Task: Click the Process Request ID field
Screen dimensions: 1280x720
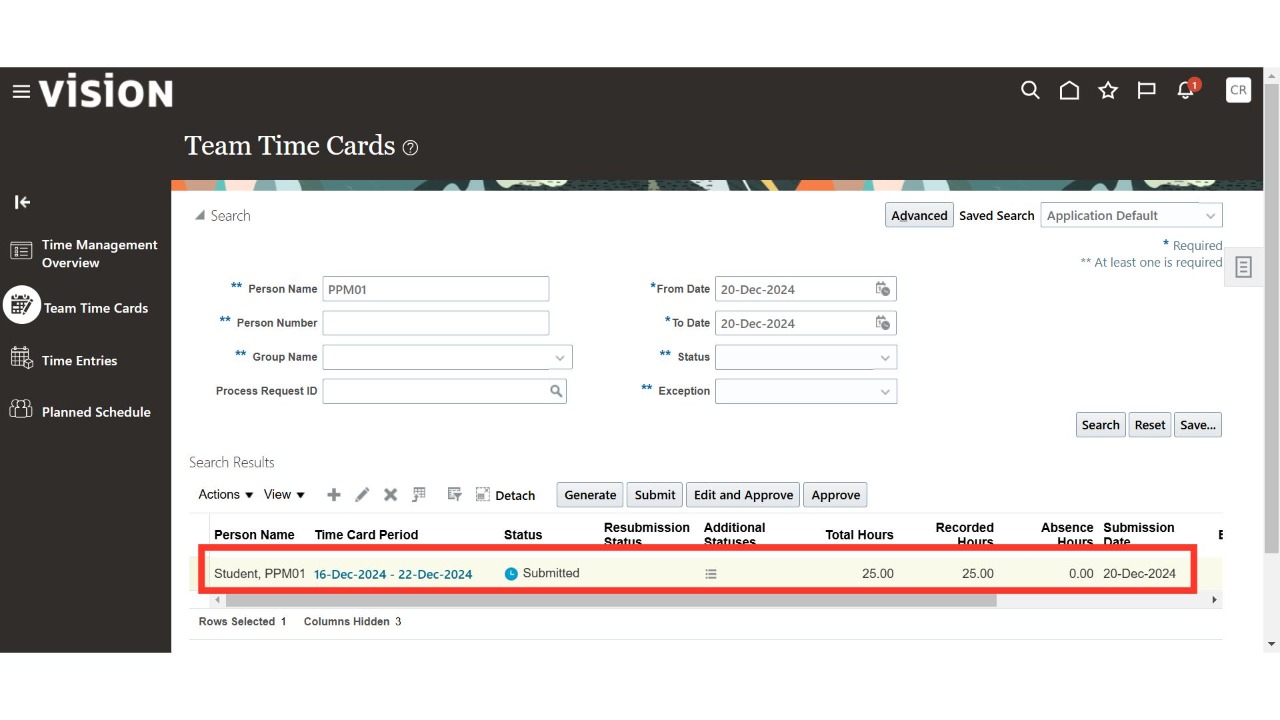Action: point(434,391)
